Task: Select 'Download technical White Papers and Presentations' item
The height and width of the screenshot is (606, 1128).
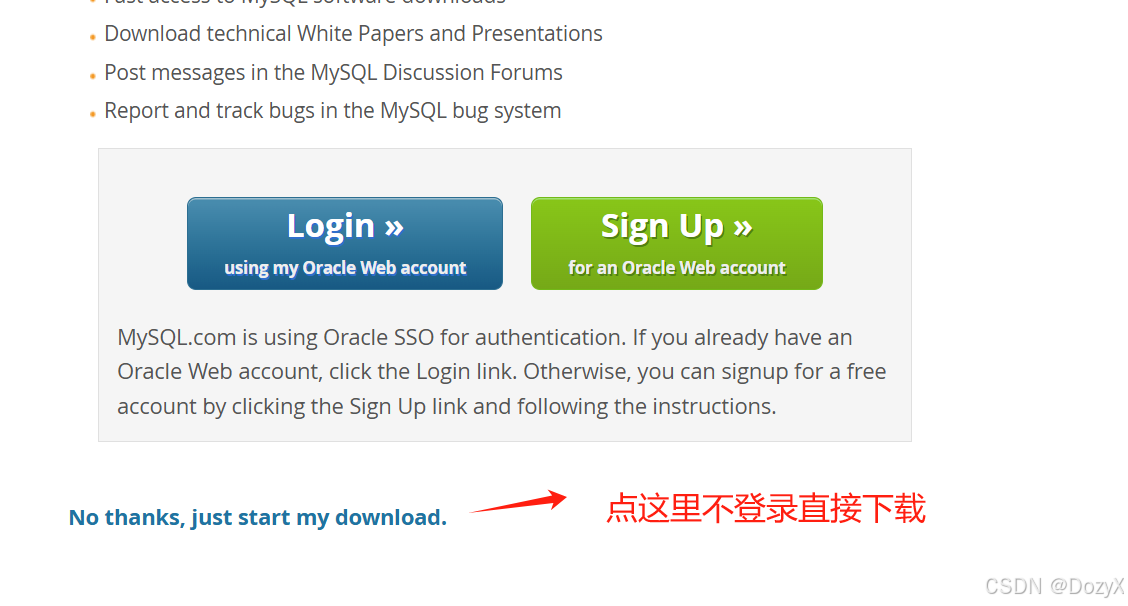Action: tap(353, 34)
